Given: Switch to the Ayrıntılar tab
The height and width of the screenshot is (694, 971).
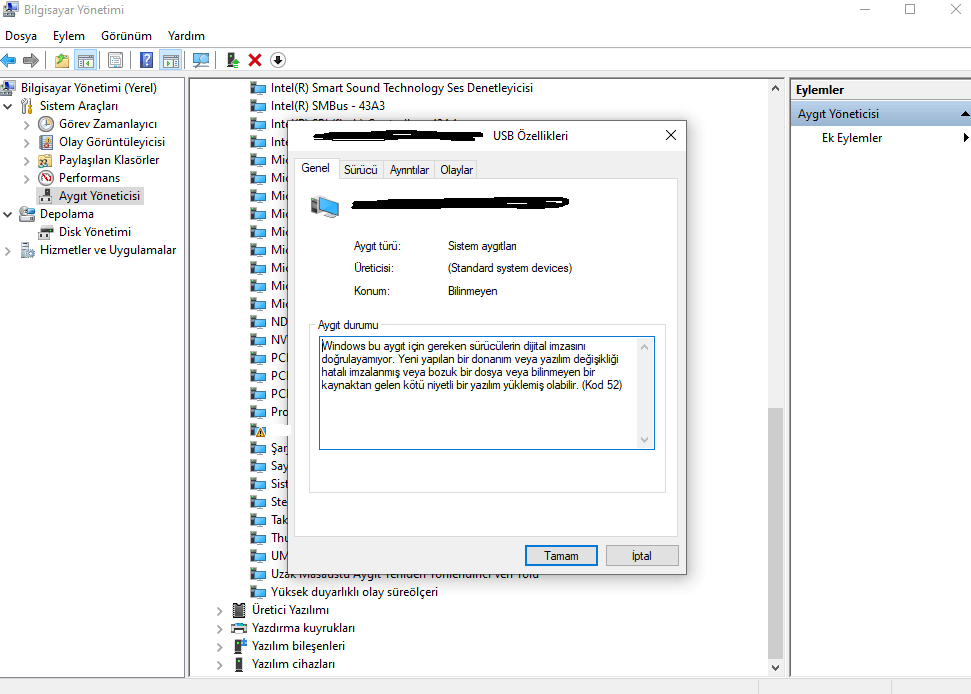Looking at the screenshot, I should 409,170.
